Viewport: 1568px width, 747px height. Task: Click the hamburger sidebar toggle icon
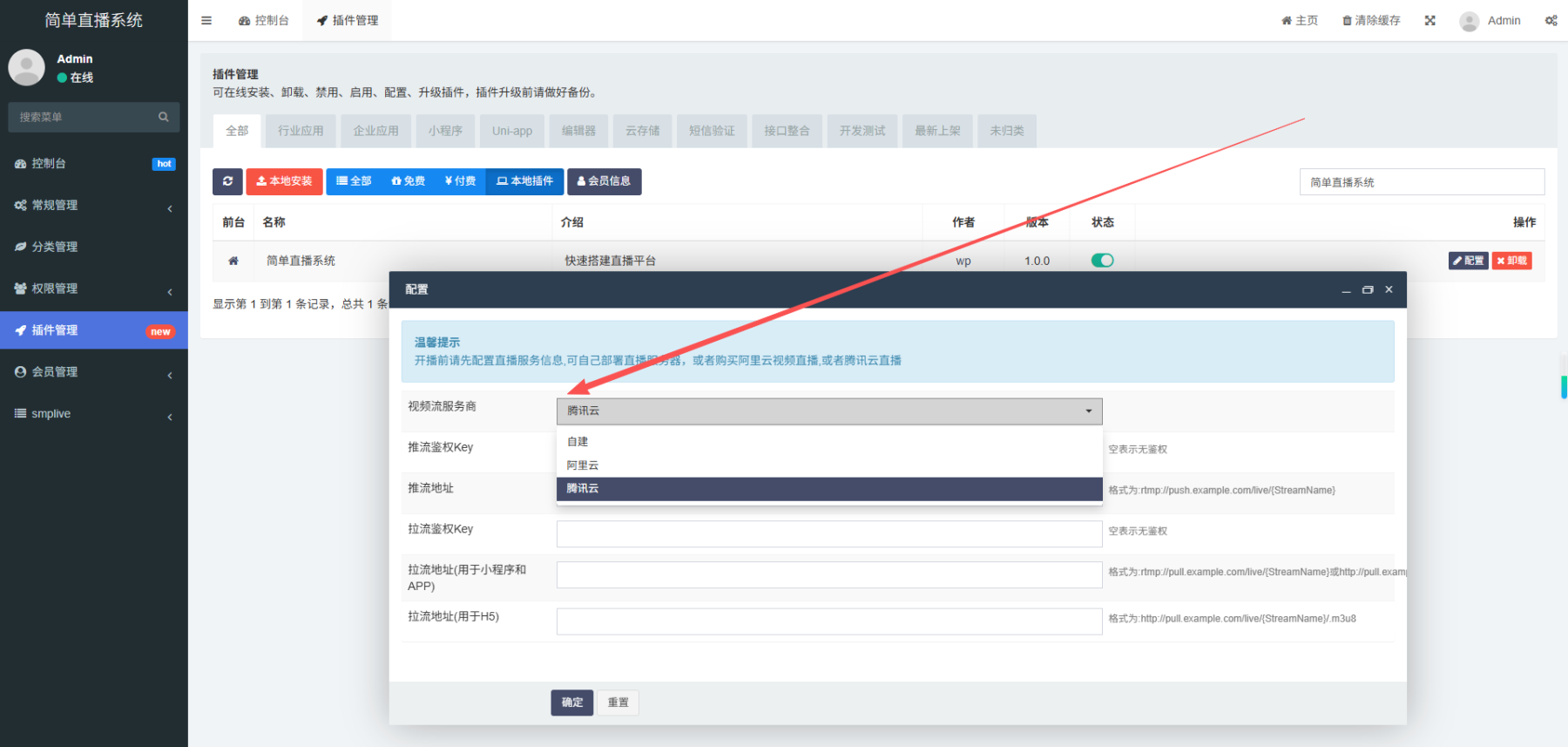pyautogui.click(x=206, y=20)
